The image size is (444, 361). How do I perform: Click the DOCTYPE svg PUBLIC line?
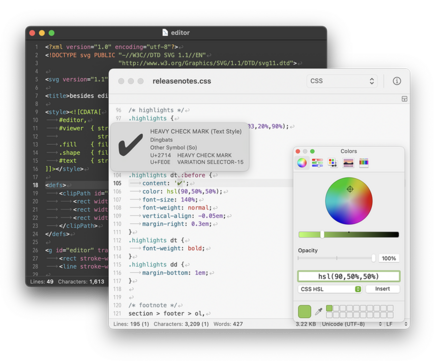(125, 55)
